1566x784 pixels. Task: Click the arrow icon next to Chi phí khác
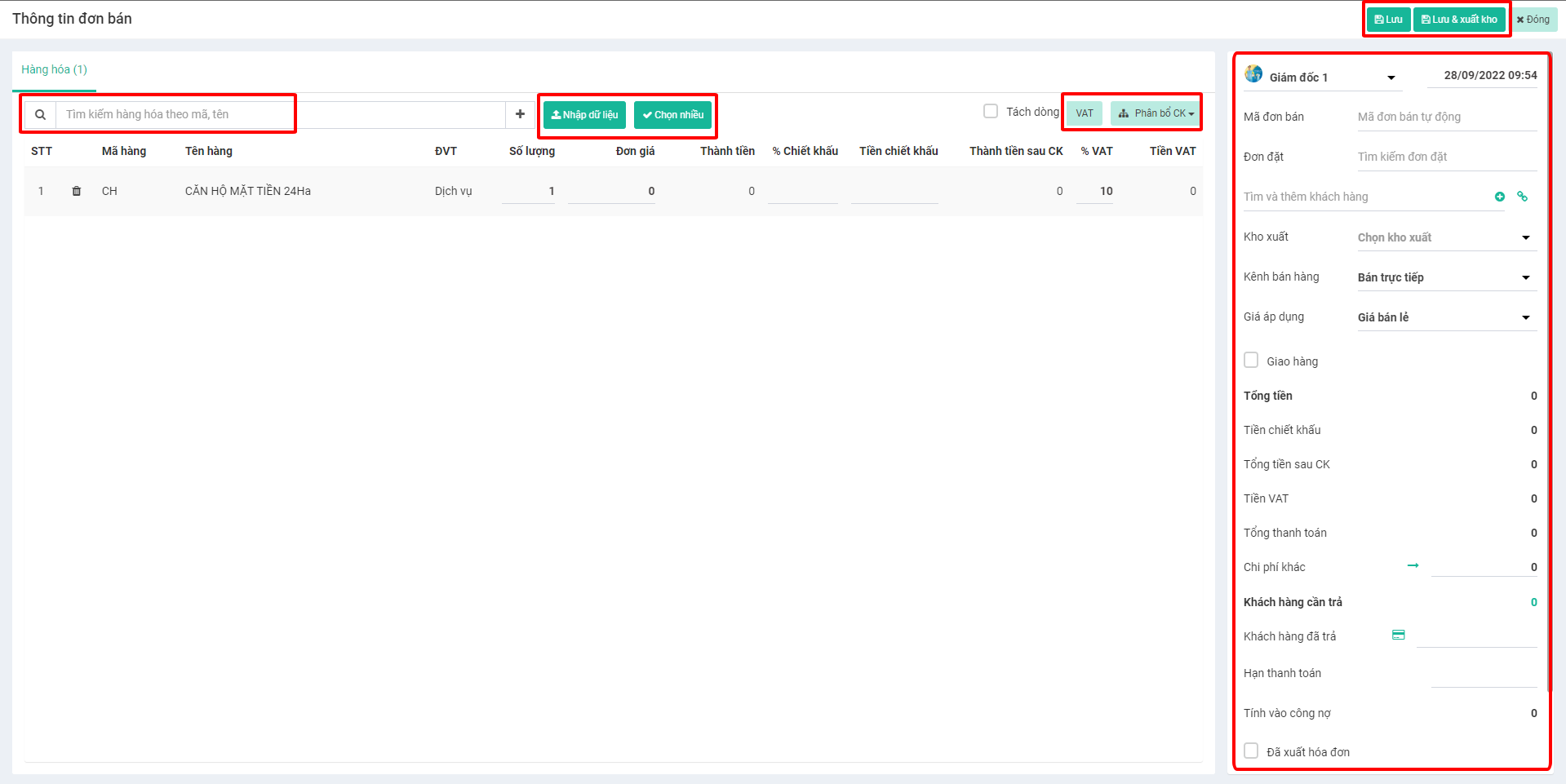pos(1413,565)
